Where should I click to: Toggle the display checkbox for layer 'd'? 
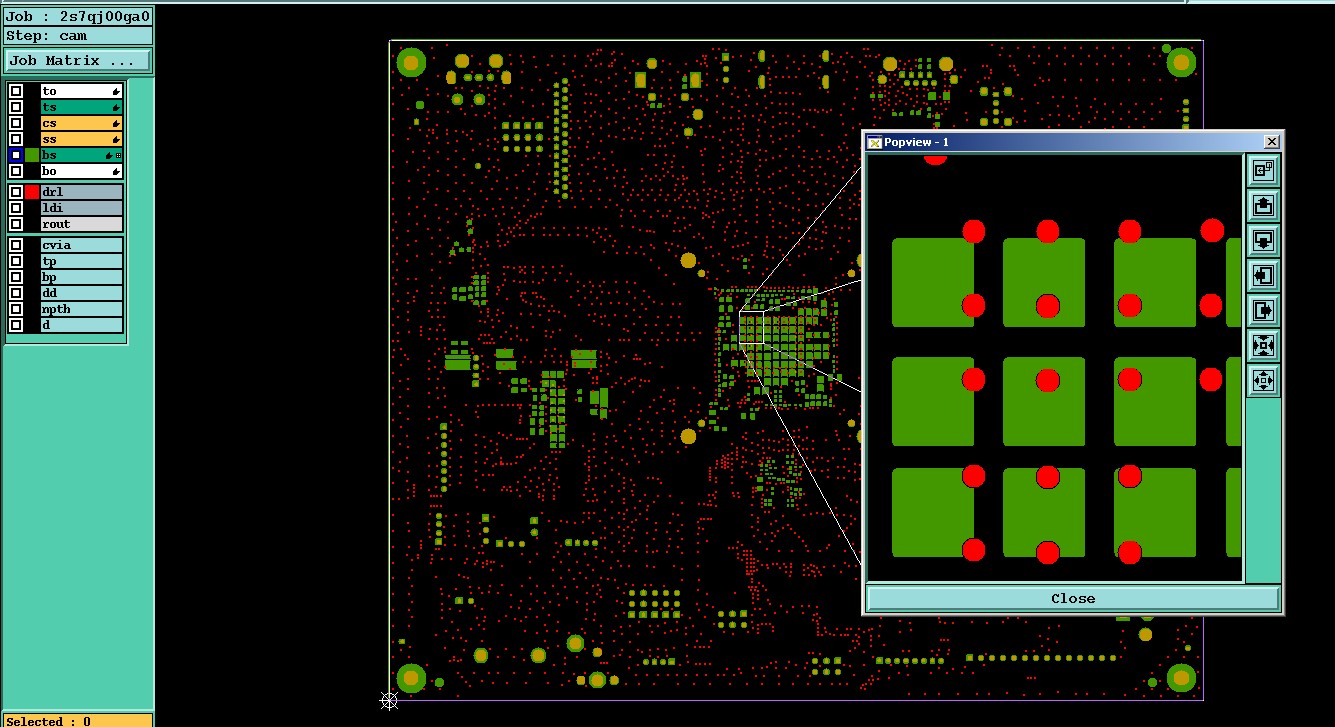pos(16,325)
